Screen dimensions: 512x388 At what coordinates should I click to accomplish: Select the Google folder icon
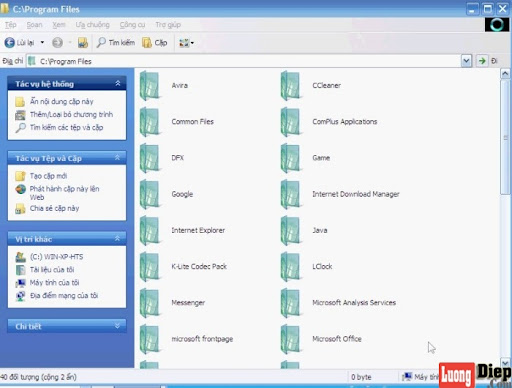(150, 194)
